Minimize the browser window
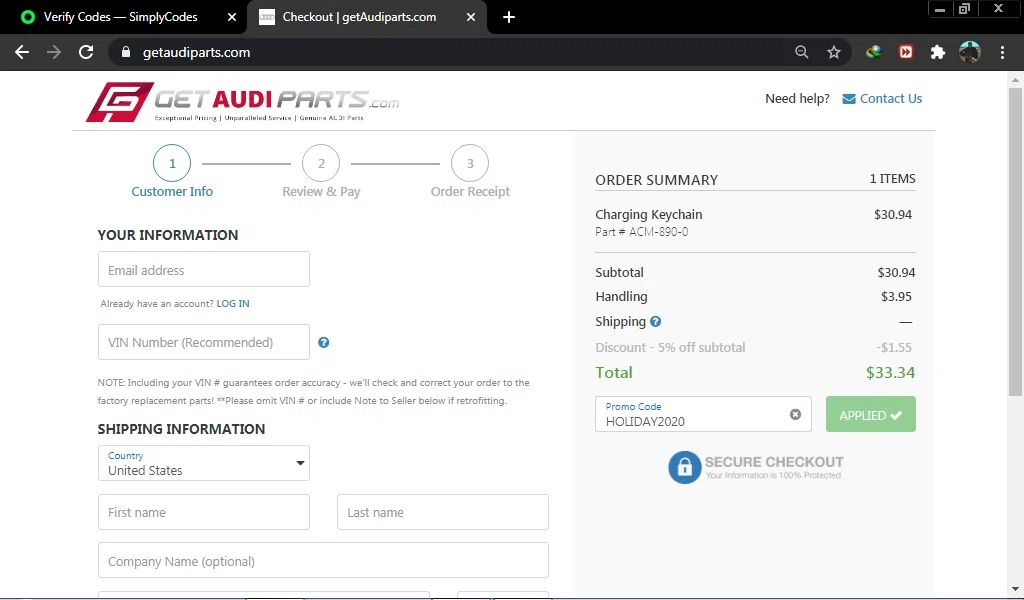Viewport: 1024px width, 600px height. [x=940, y=9]
